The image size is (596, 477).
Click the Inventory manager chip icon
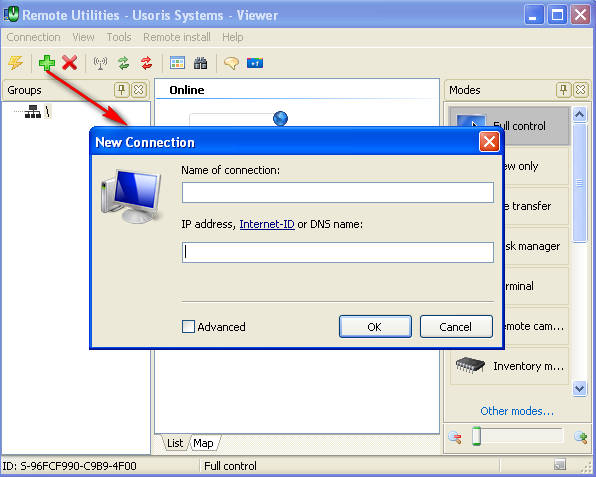pos(470,365)
